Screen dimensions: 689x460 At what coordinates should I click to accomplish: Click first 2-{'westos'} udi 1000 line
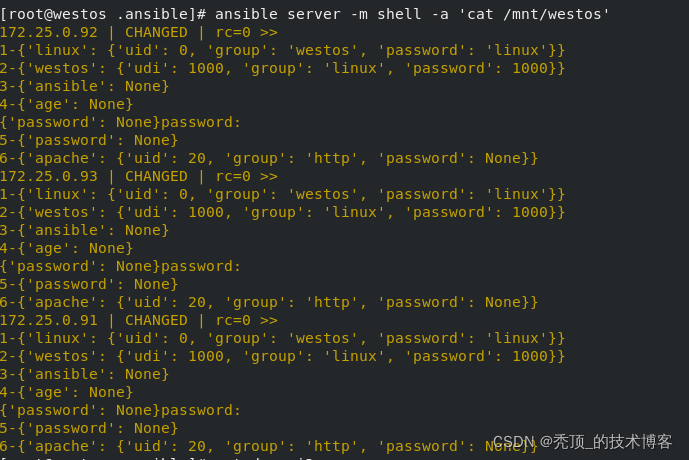click(x=283, y=69)
